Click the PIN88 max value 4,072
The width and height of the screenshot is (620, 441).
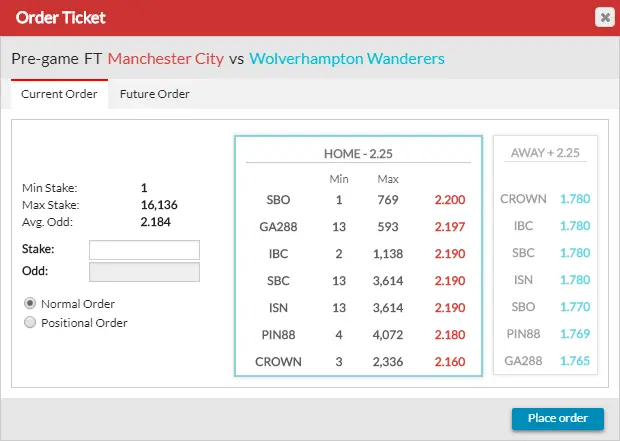[388, 335]
